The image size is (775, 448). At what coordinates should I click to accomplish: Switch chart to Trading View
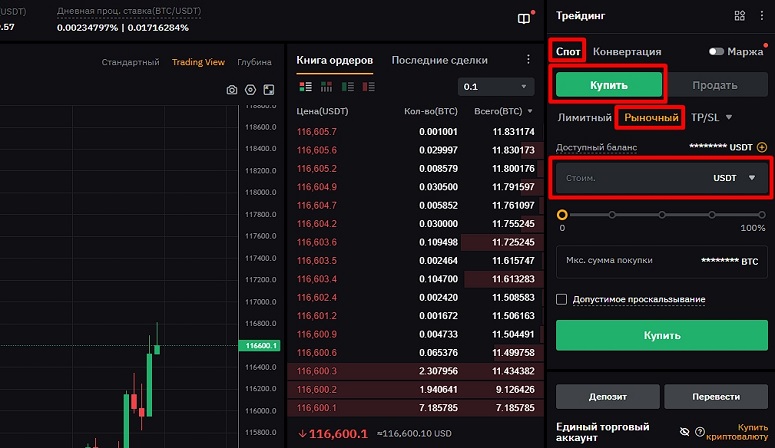tap(198, 62)
